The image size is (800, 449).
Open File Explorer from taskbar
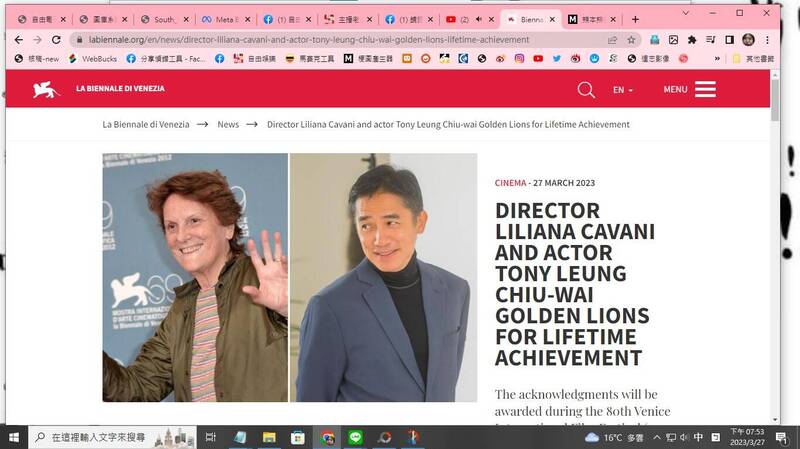[269, 437]
